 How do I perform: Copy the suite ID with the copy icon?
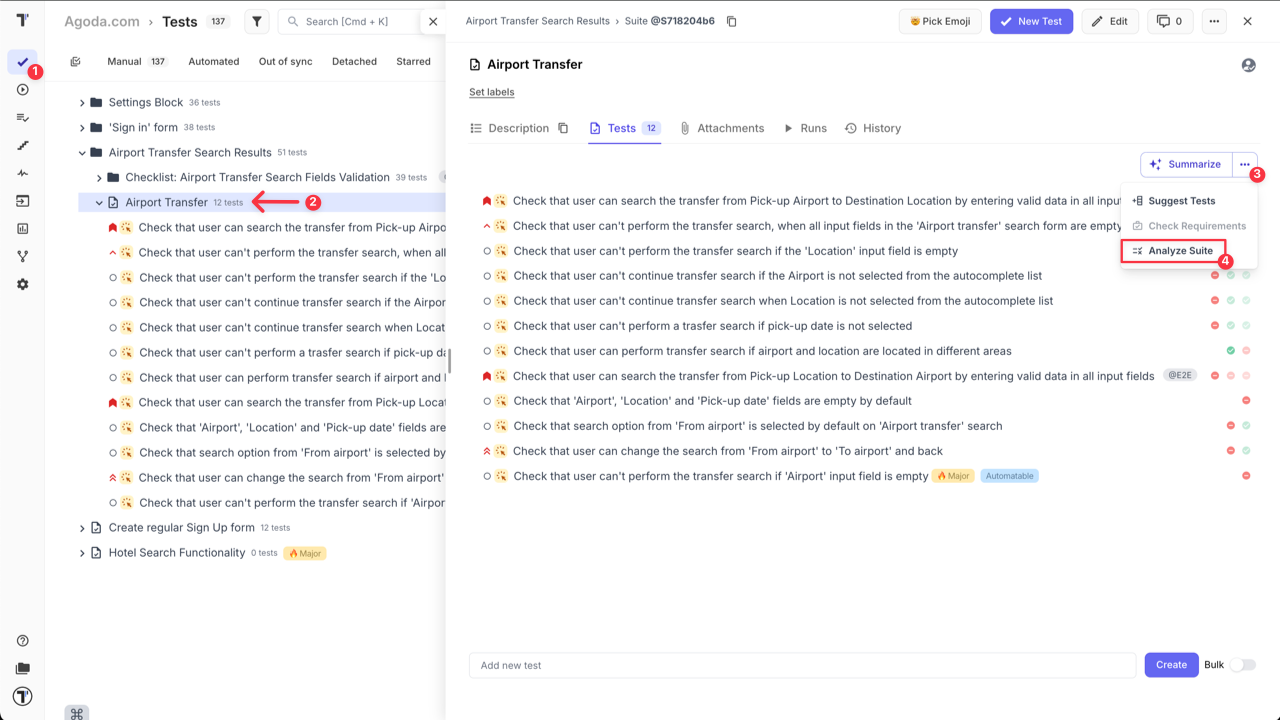[x=731, y=20]
